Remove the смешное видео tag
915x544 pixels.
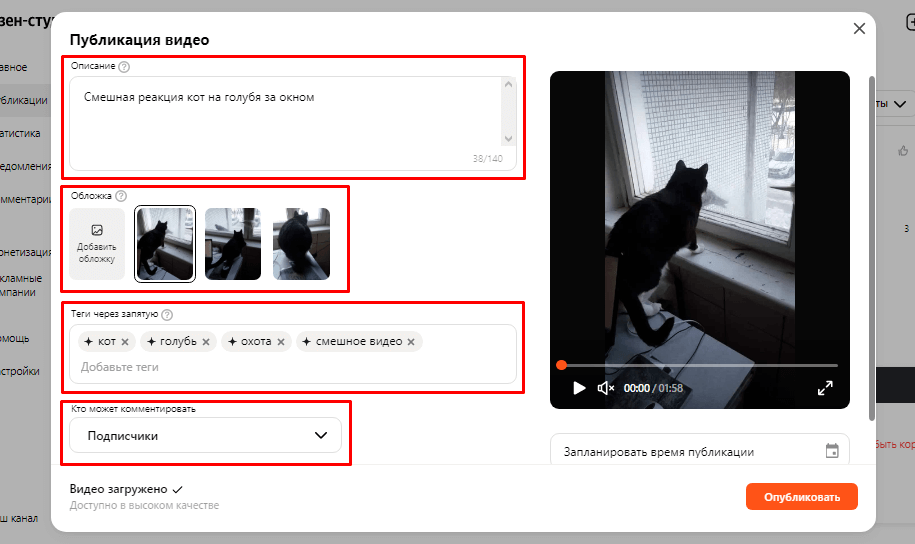[411, 342]
